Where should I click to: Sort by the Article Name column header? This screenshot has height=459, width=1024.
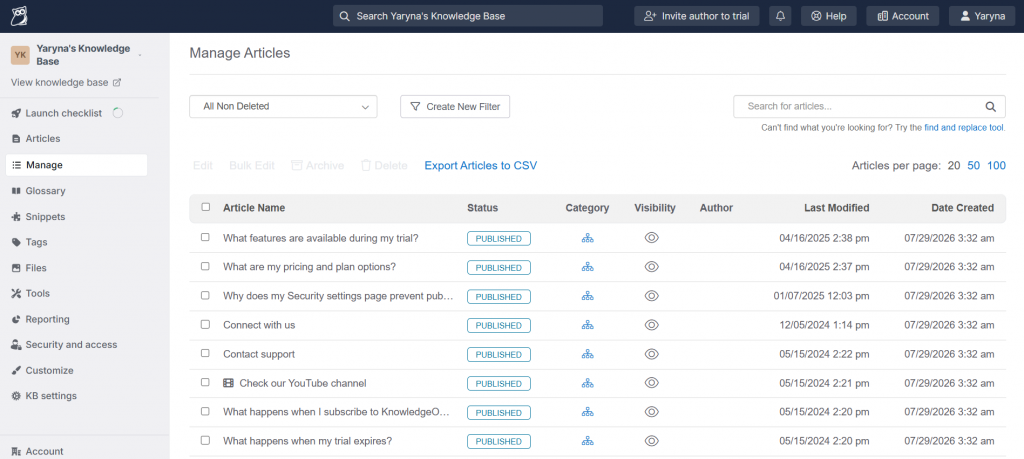pyautogui.click(x=254, y=208)
